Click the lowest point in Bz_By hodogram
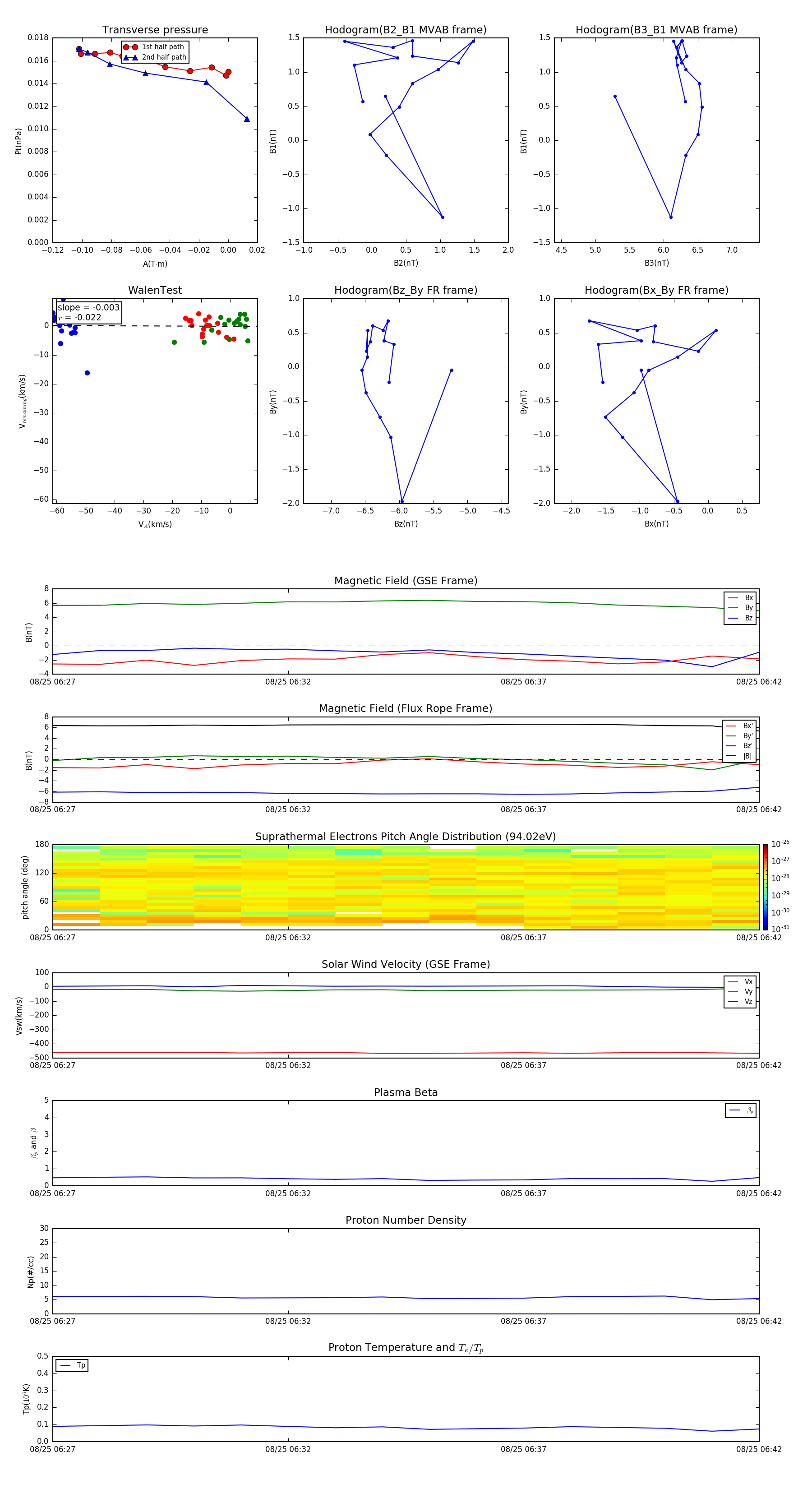Screen dimensions: 812x1489 point(401,501)
